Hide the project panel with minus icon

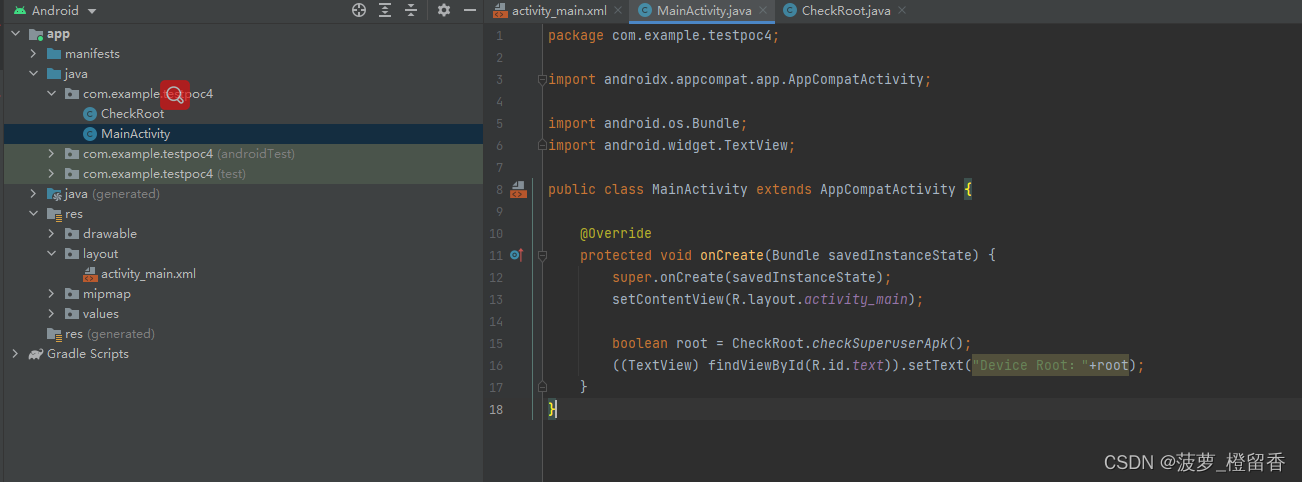click(x=470, y=10)
